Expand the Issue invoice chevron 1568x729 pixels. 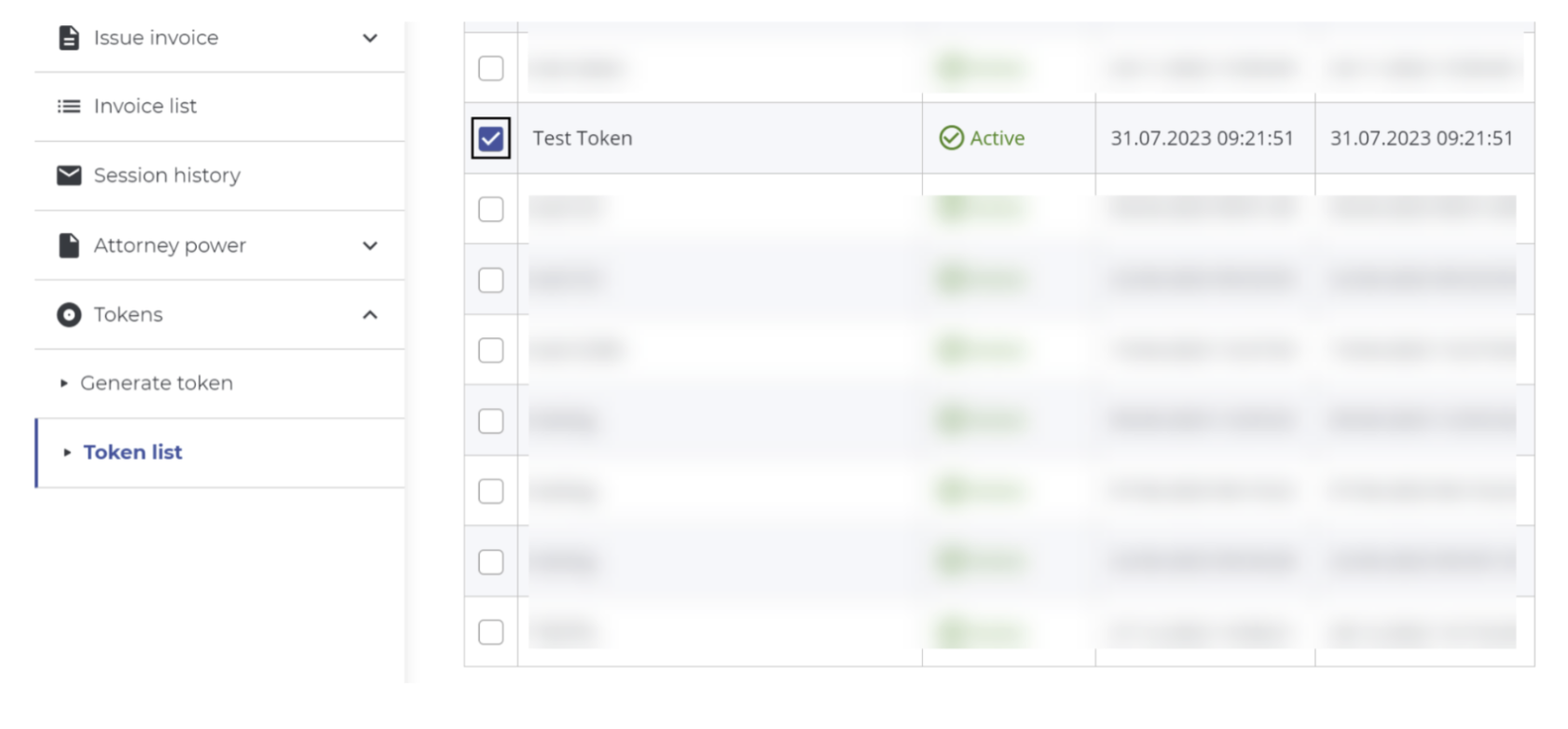(370, 38)
